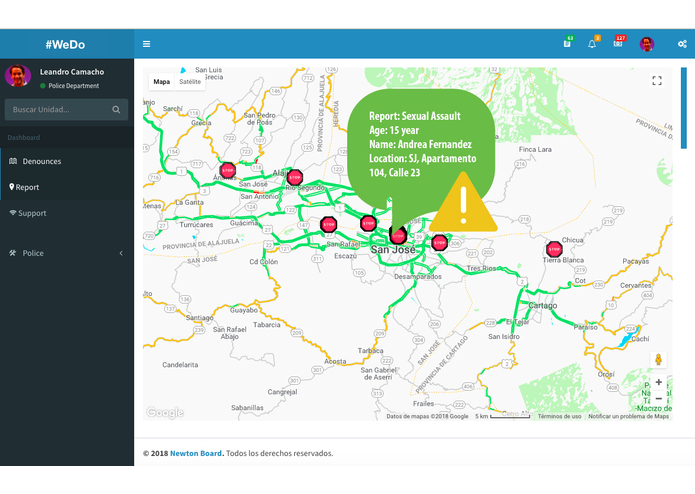Click Notificar un problema de Maps
Screen dimensions: 695x494
click(629, 416)
